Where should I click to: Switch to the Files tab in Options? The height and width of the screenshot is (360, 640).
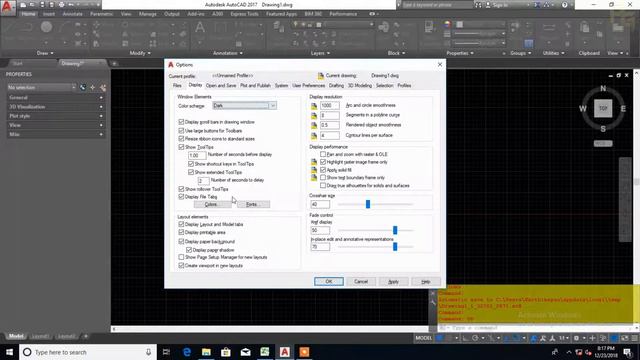tap(177, 86)
